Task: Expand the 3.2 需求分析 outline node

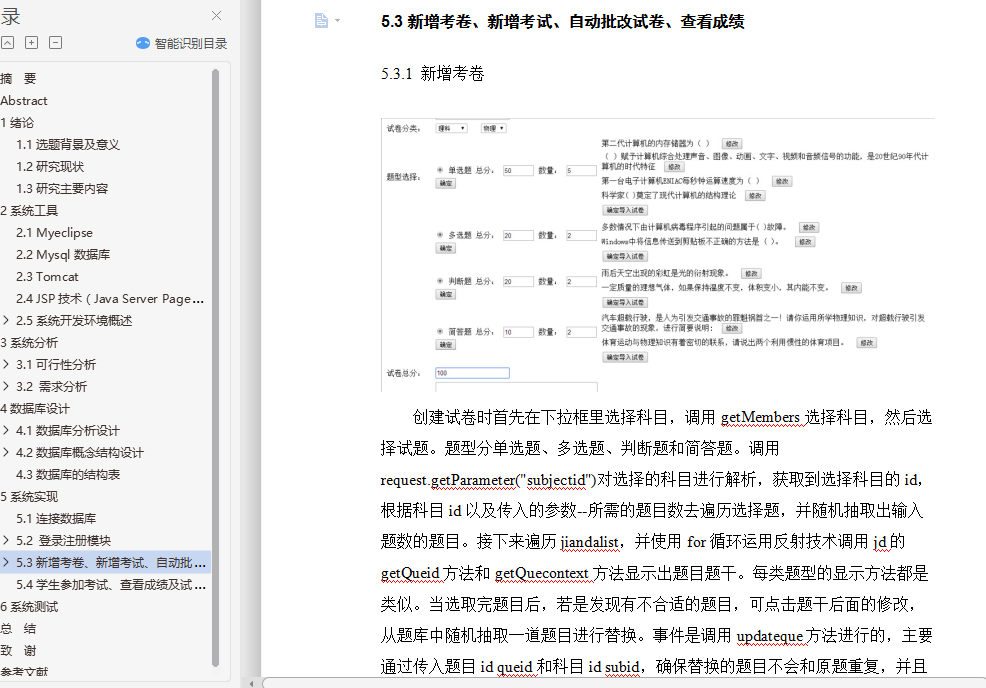Action: 6,387
